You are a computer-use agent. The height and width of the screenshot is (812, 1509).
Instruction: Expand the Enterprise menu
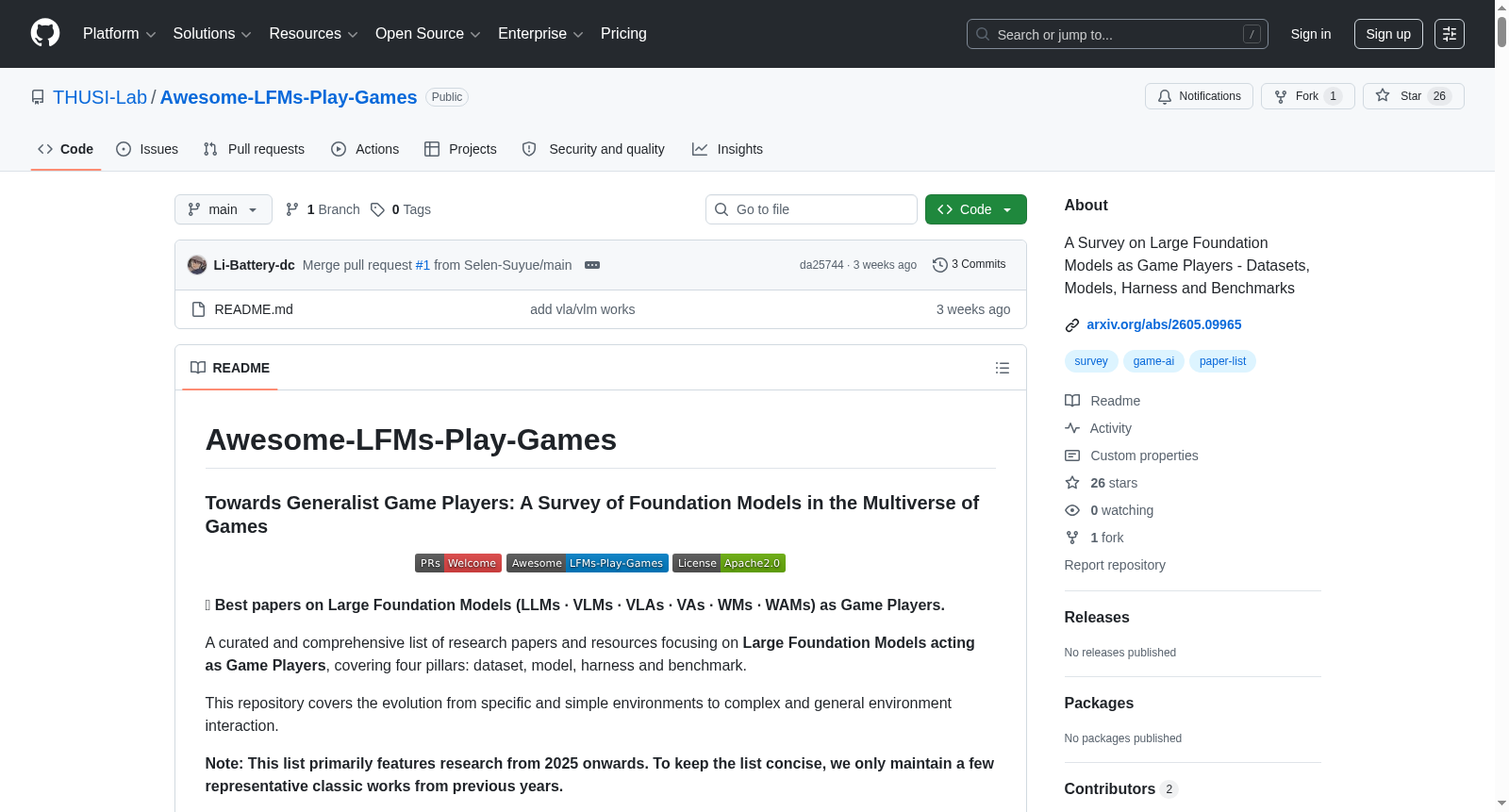[540, 34]
